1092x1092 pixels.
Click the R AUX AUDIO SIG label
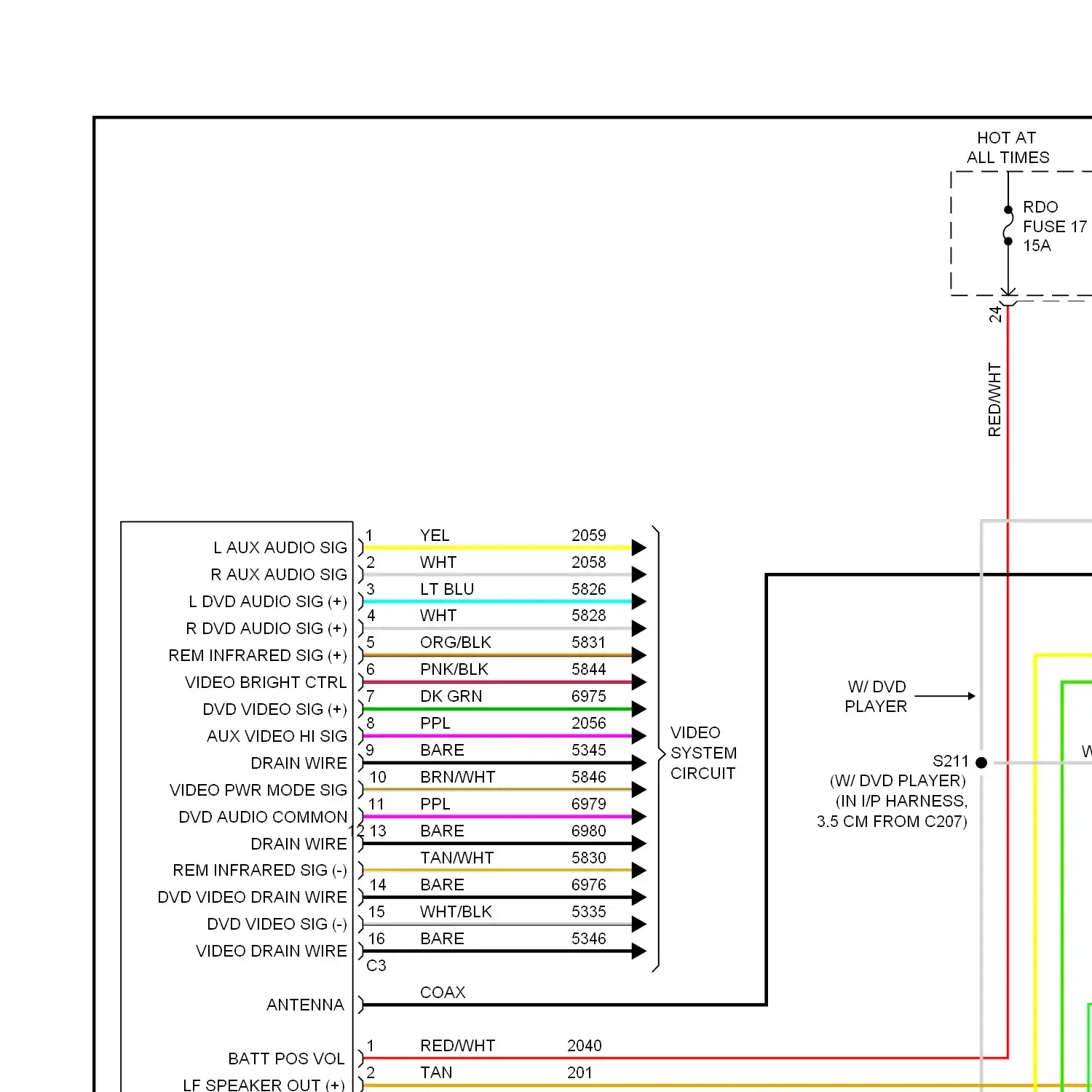(279, 574)
